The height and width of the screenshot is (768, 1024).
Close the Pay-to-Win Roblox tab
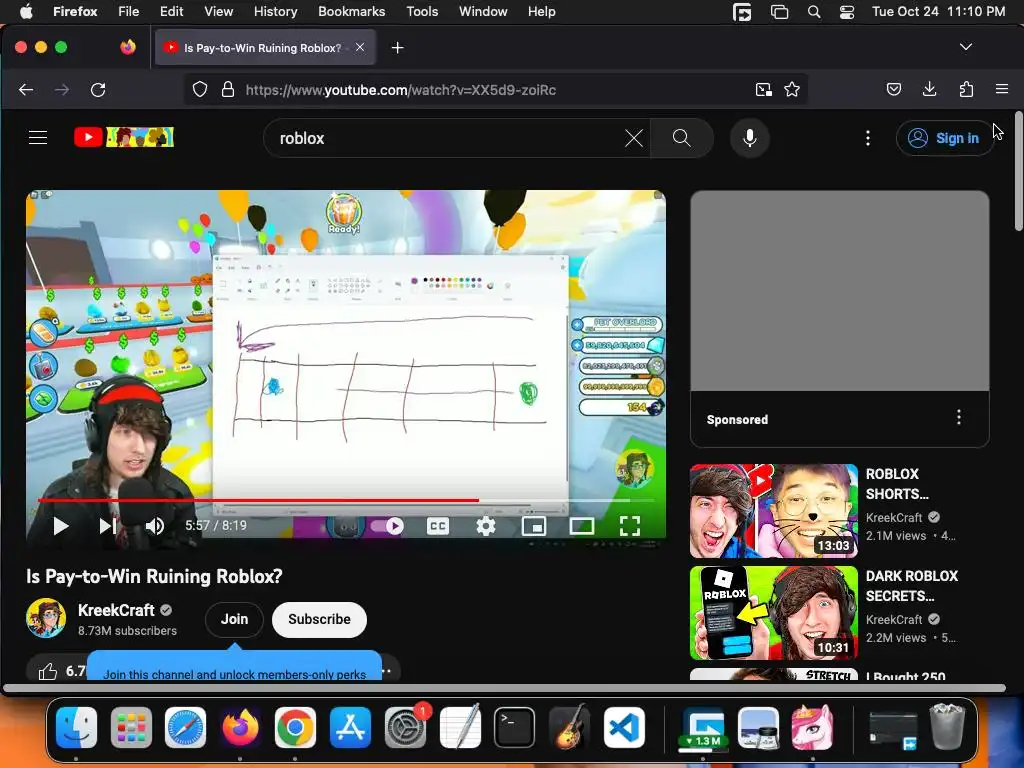click(360, 47)
